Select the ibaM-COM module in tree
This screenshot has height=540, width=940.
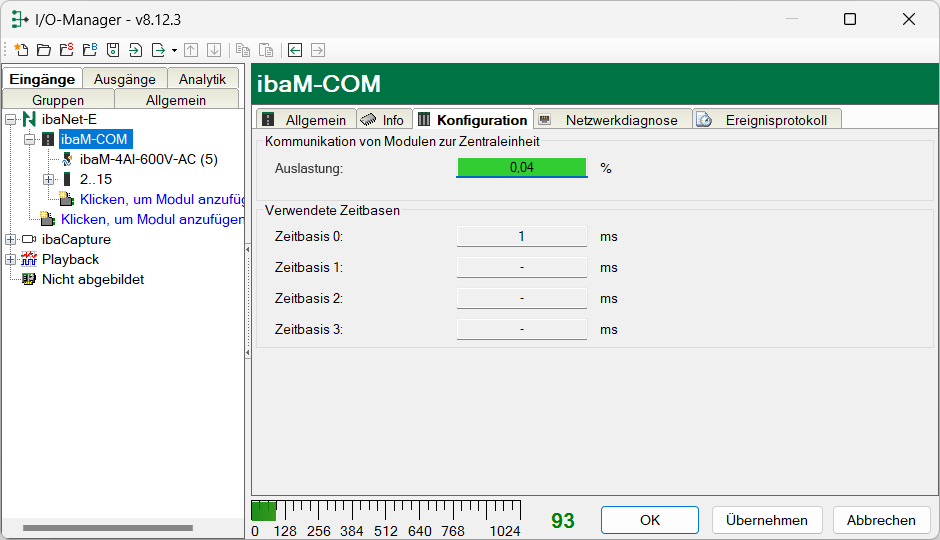(x=94, y=139)
